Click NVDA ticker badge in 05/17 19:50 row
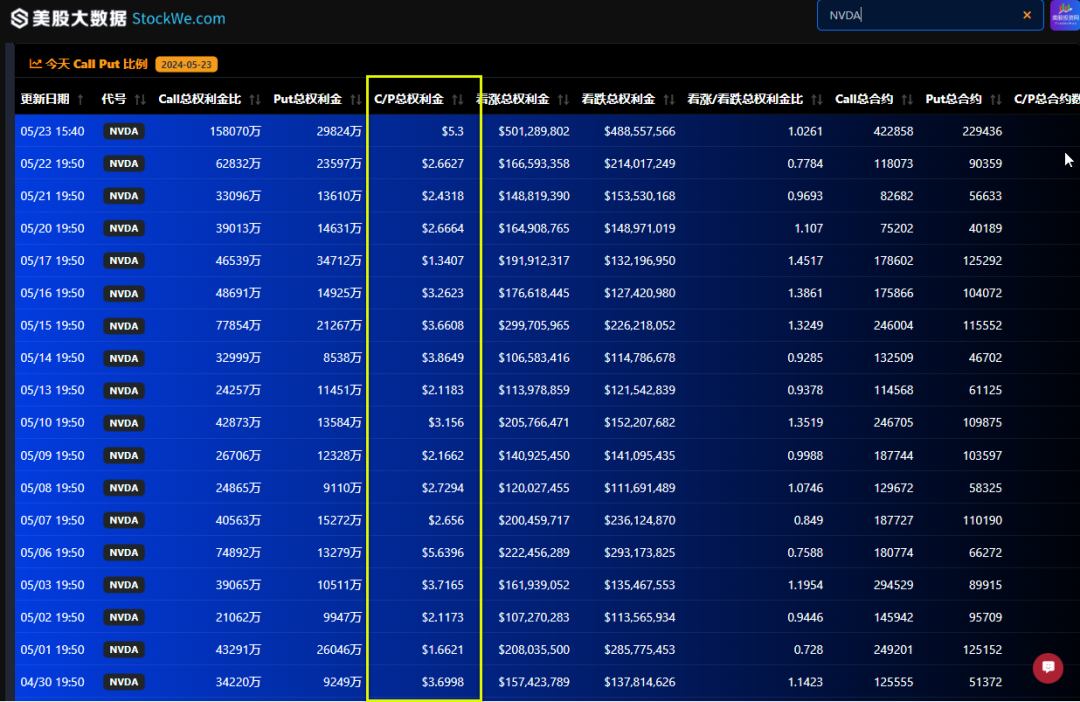 click(x=124, y=260)
